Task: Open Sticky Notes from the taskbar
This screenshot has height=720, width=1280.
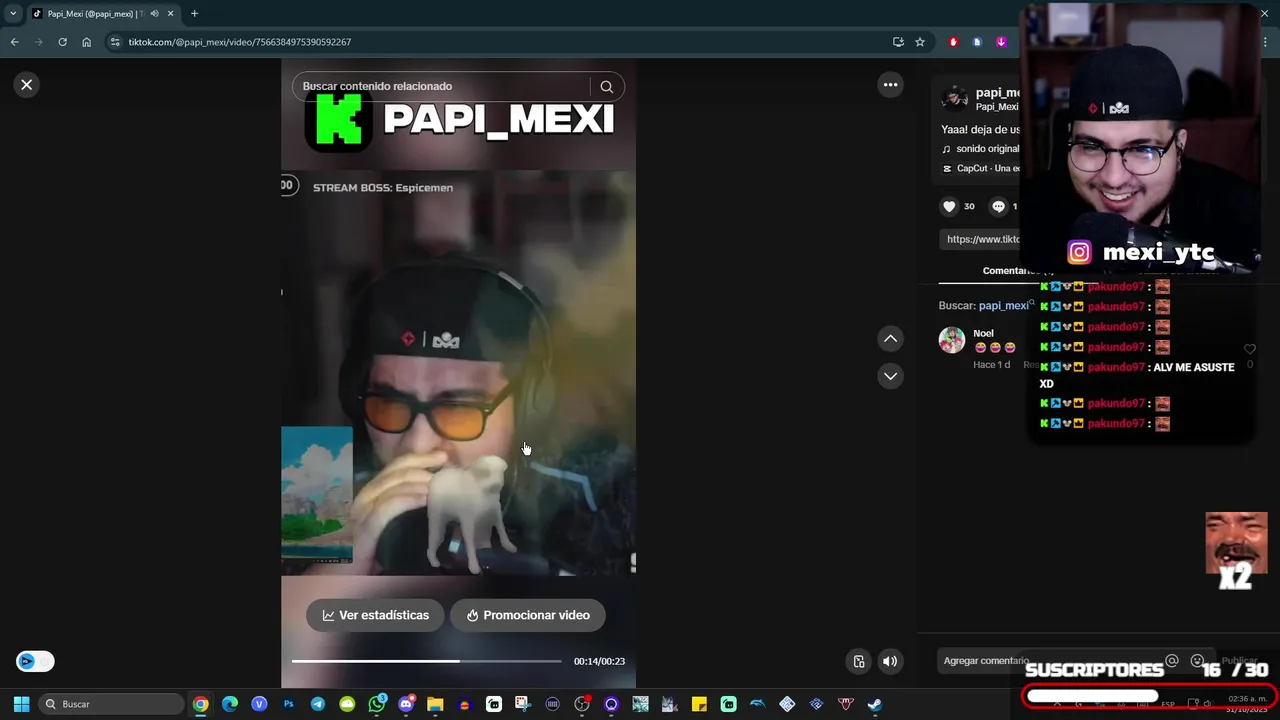Action: pyautogui.click(x=699, y=704)
